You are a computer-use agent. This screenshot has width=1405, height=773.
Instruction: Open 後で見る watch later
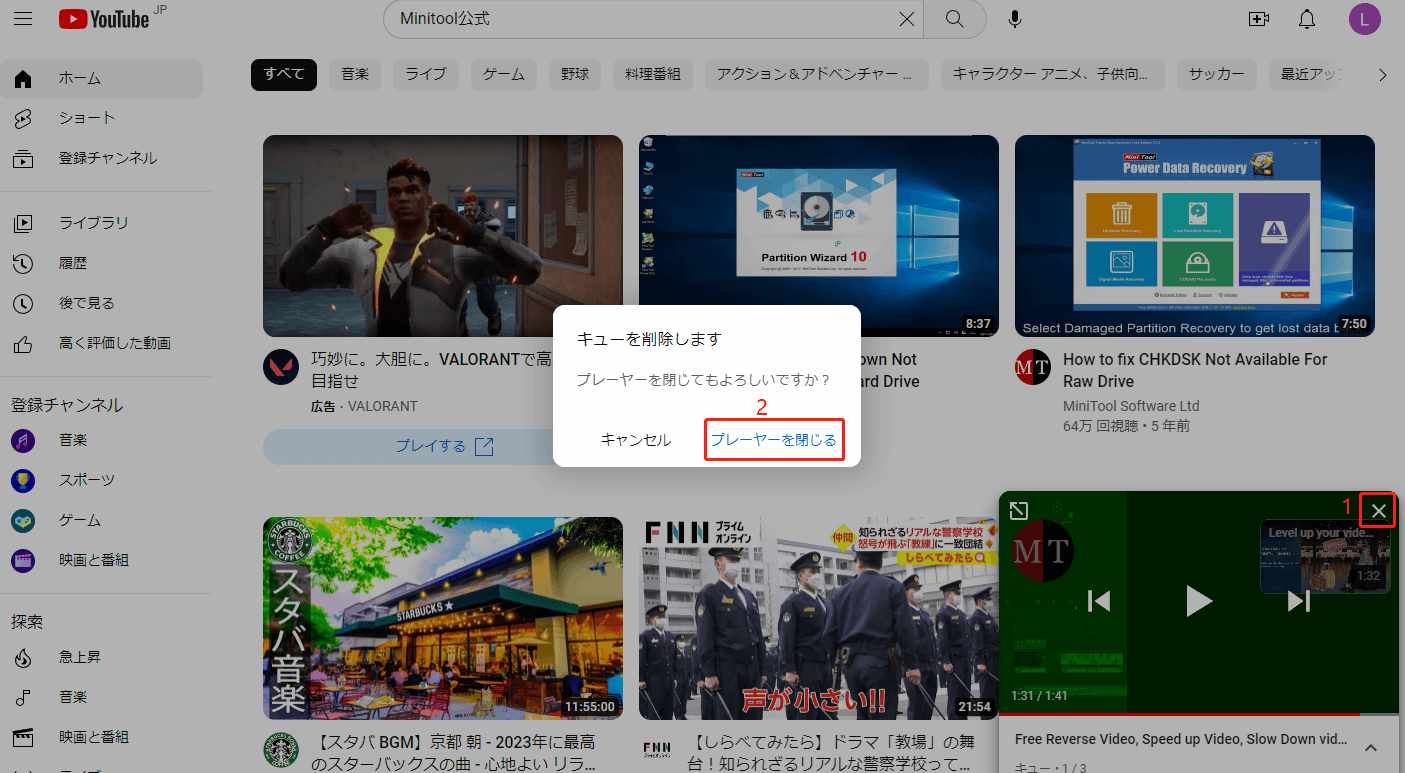[x=102, y=303]
